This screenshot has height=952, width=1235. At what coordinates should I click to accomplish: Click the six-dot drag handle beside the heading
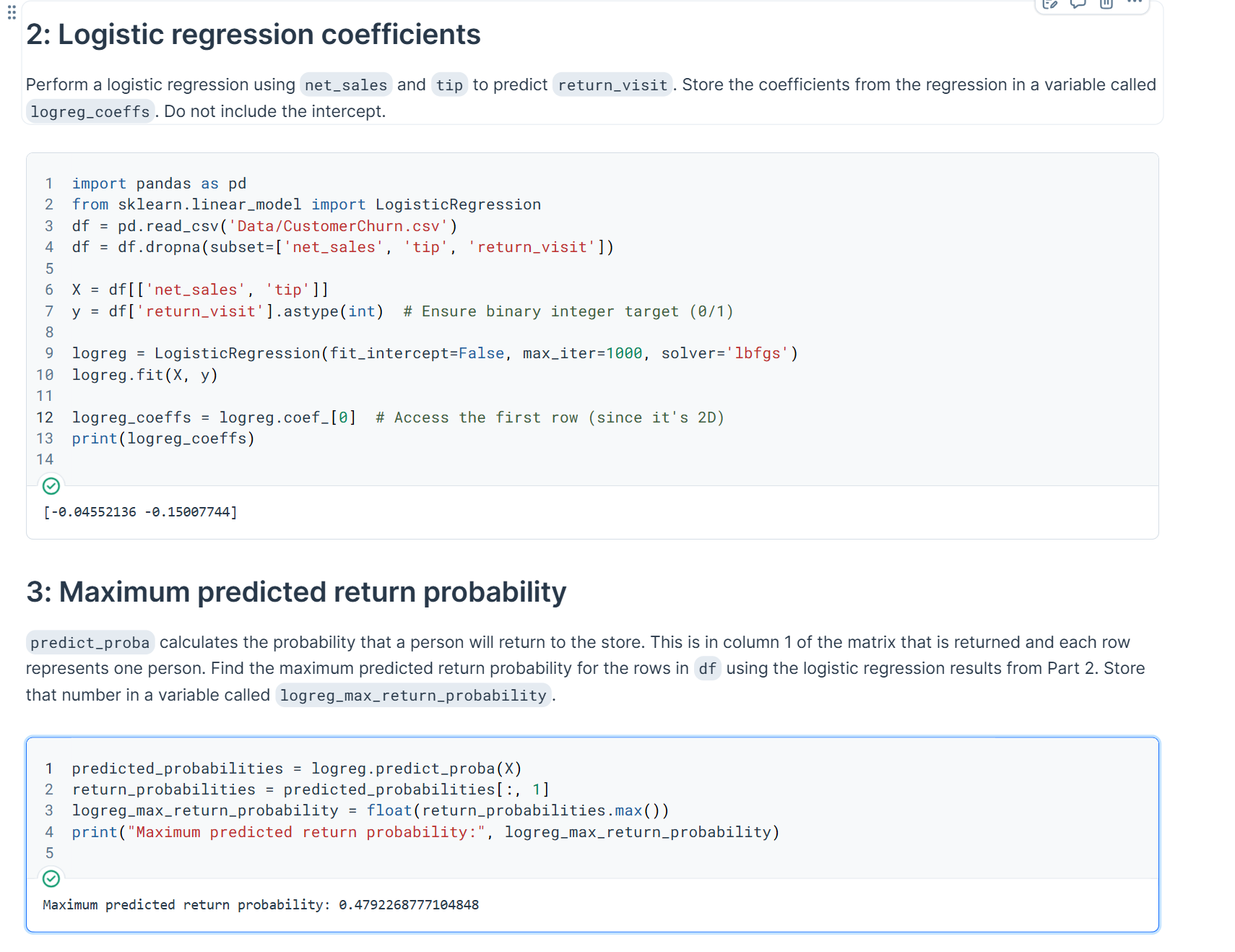click(11, 13)
